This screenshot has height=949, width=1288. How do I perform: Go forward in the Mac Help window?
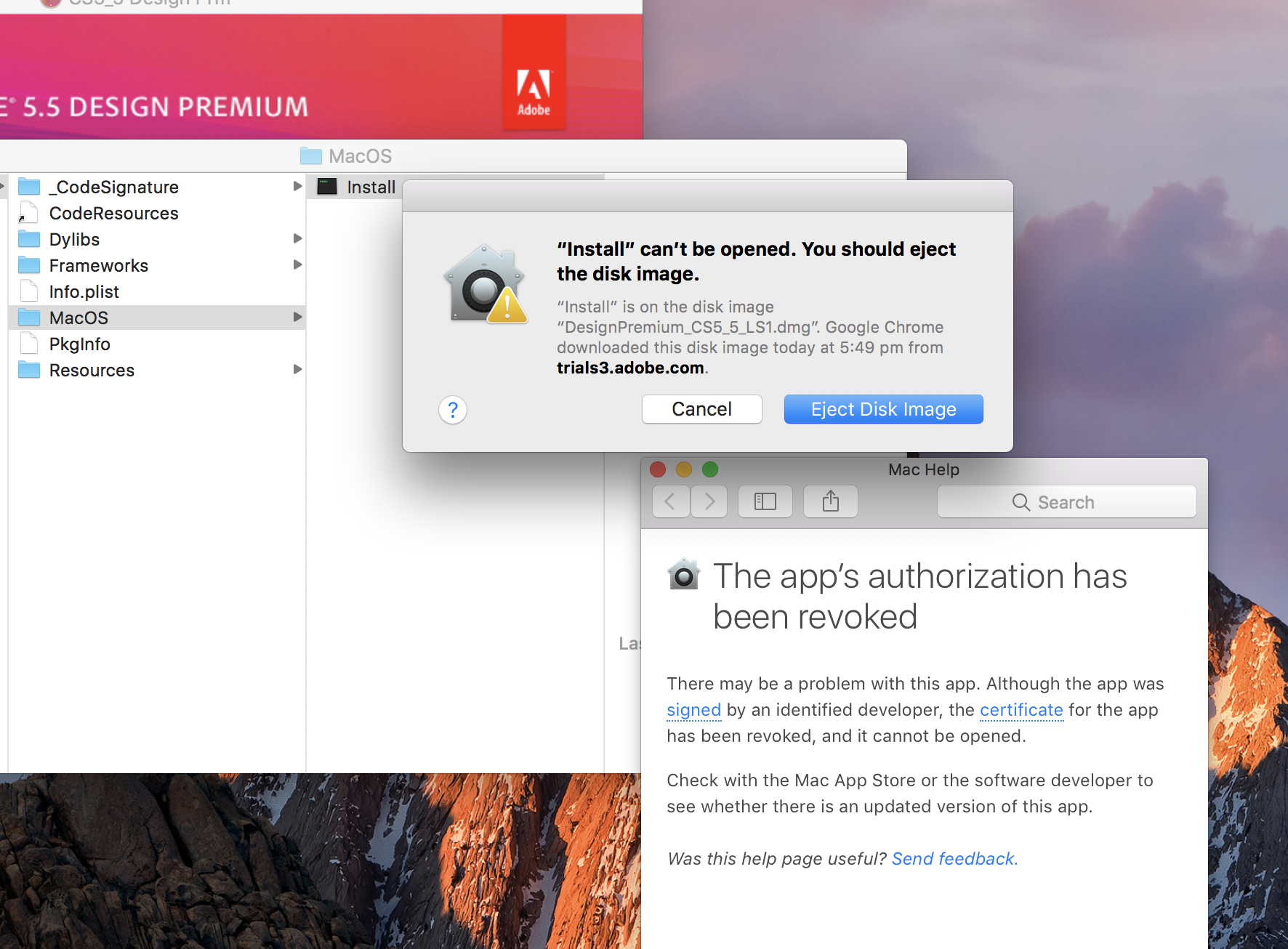pos(709,501)
